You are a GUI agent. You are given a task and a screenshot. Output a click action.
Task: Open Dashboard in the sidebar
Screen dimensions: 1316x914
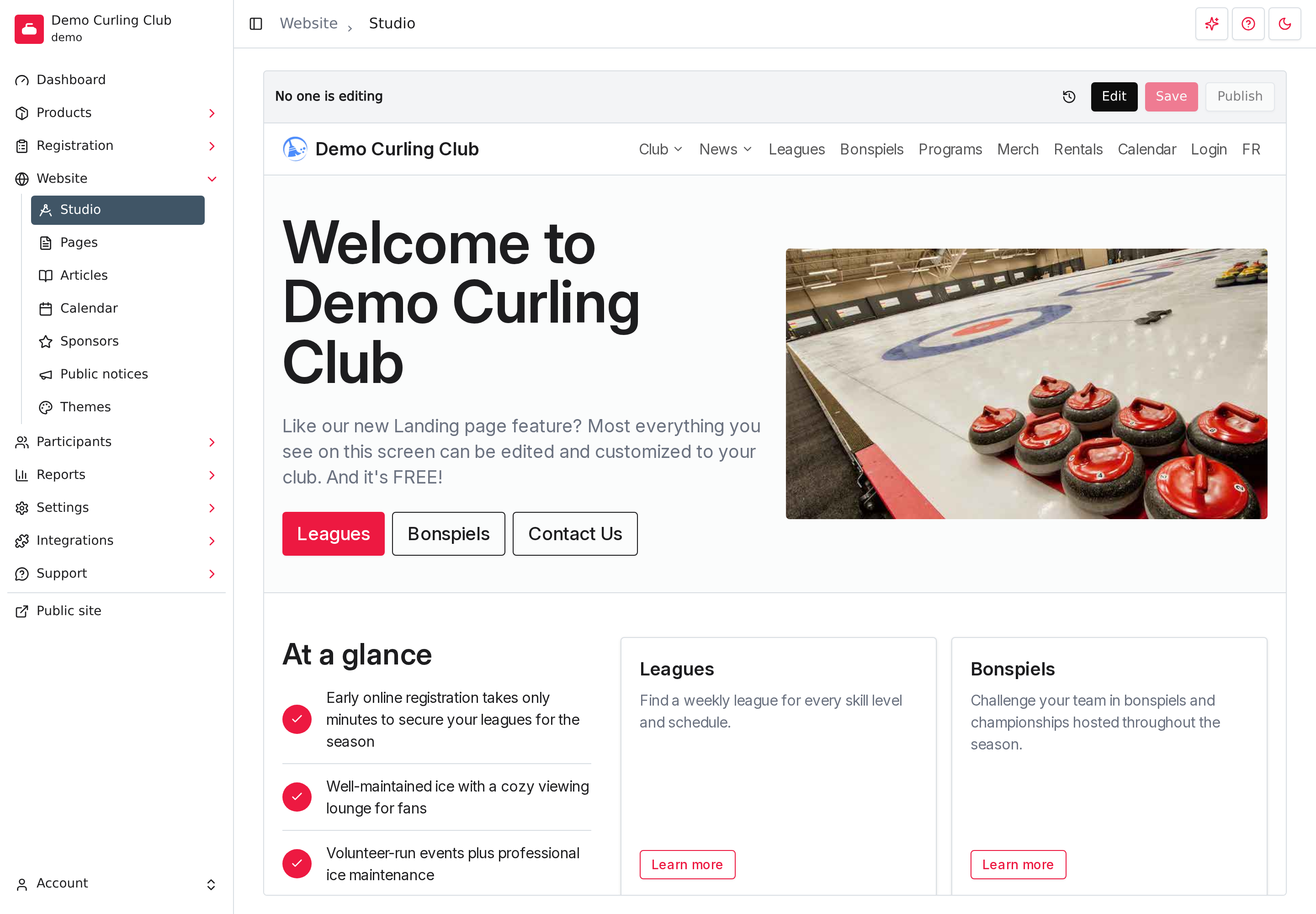pyautogui.click(x=117, y=80)
